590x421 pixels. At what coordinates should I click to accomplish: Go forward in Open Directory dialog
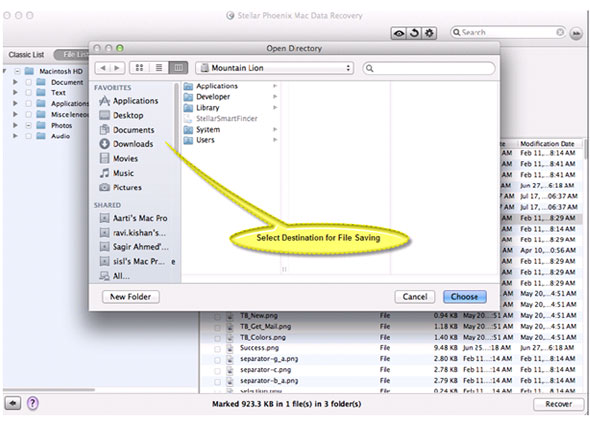click(x=117, y=68)
